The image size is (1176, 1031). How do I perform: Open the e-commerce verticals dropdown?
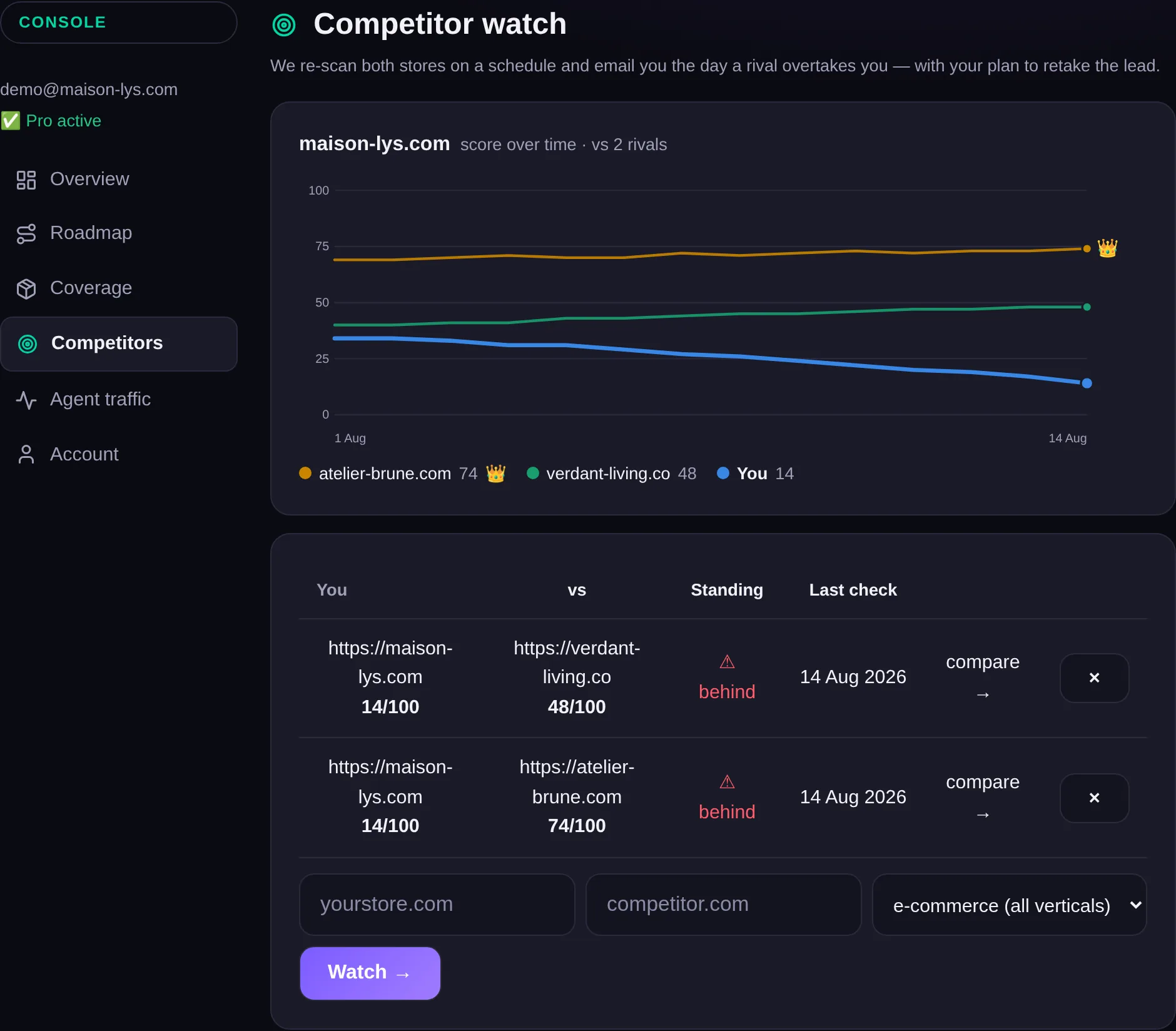click(1009, 905)
